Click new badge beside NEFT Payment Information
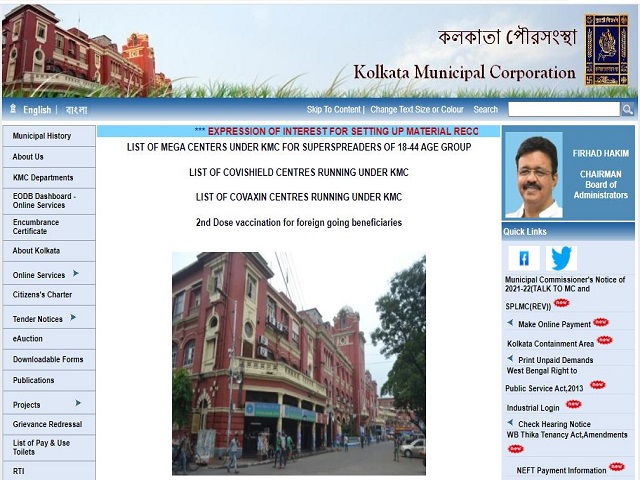This screenshot has height=480, width=640. [617, 467]
